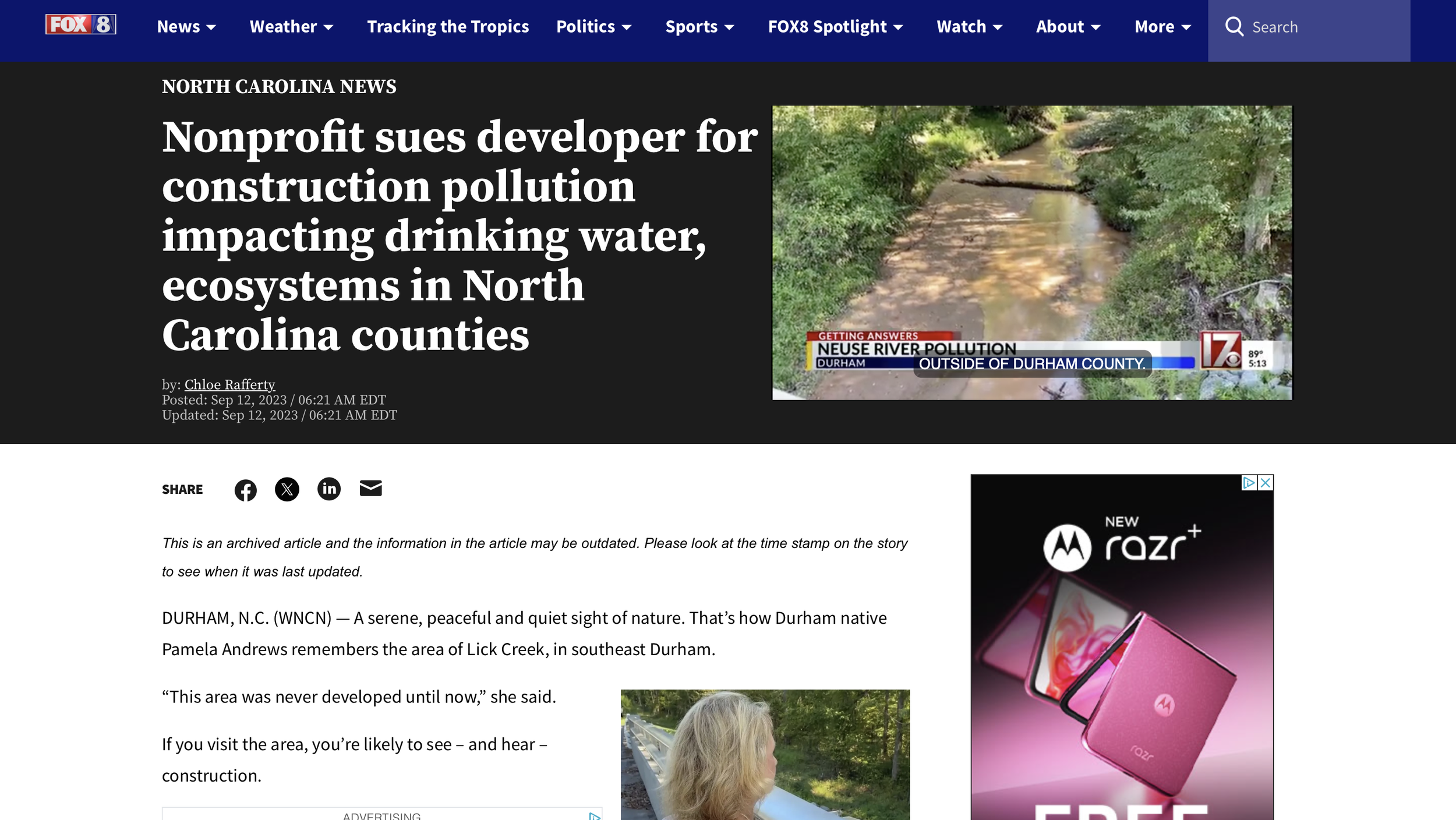This screenshot has width=1456, height=820.
Task: Open the AdChoices icon on Razr ad
Action: pos(1249,483)
